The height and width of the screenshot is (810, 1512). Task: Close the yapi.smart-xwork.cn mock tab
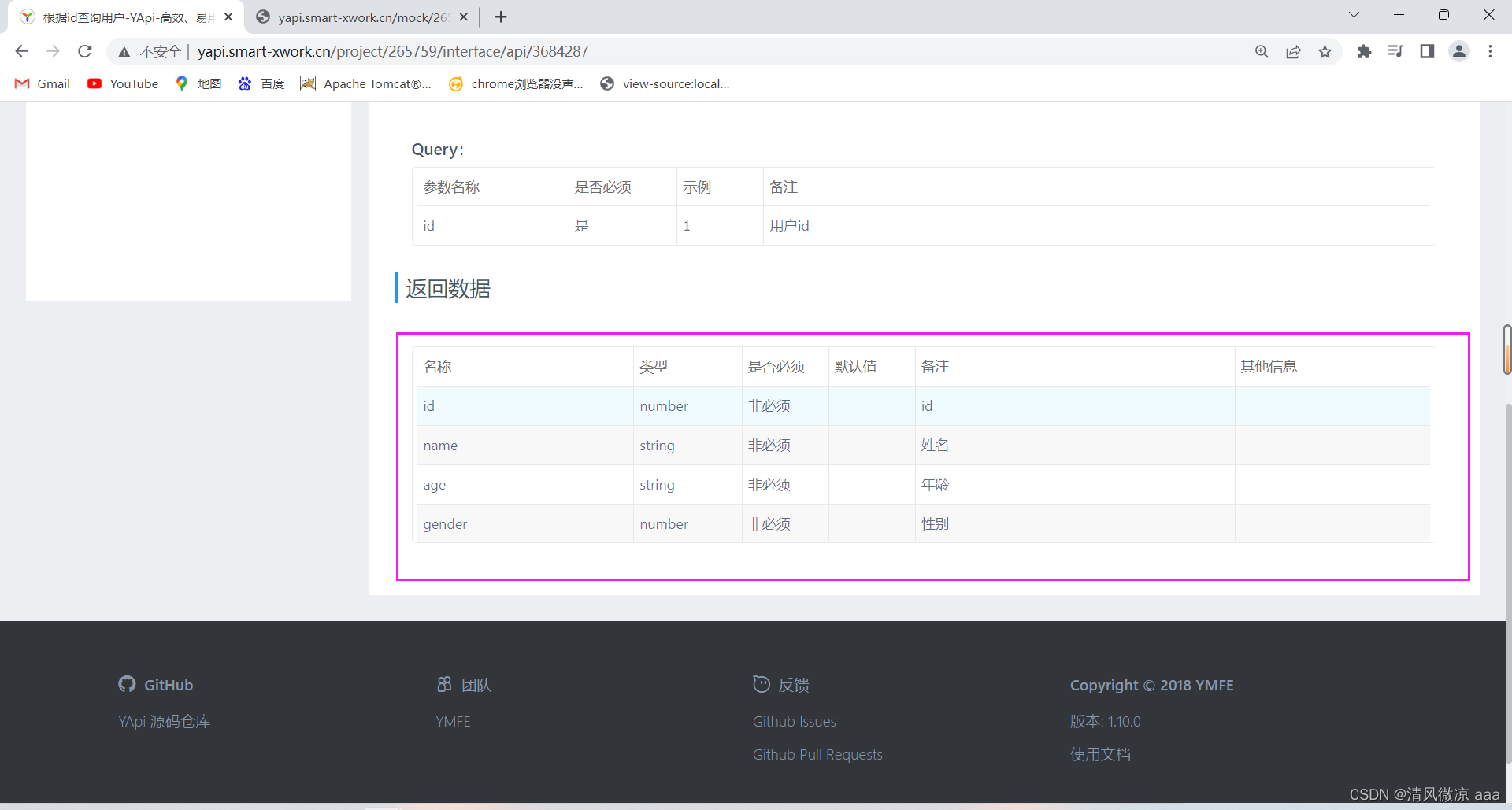click(x=464, y=17)
